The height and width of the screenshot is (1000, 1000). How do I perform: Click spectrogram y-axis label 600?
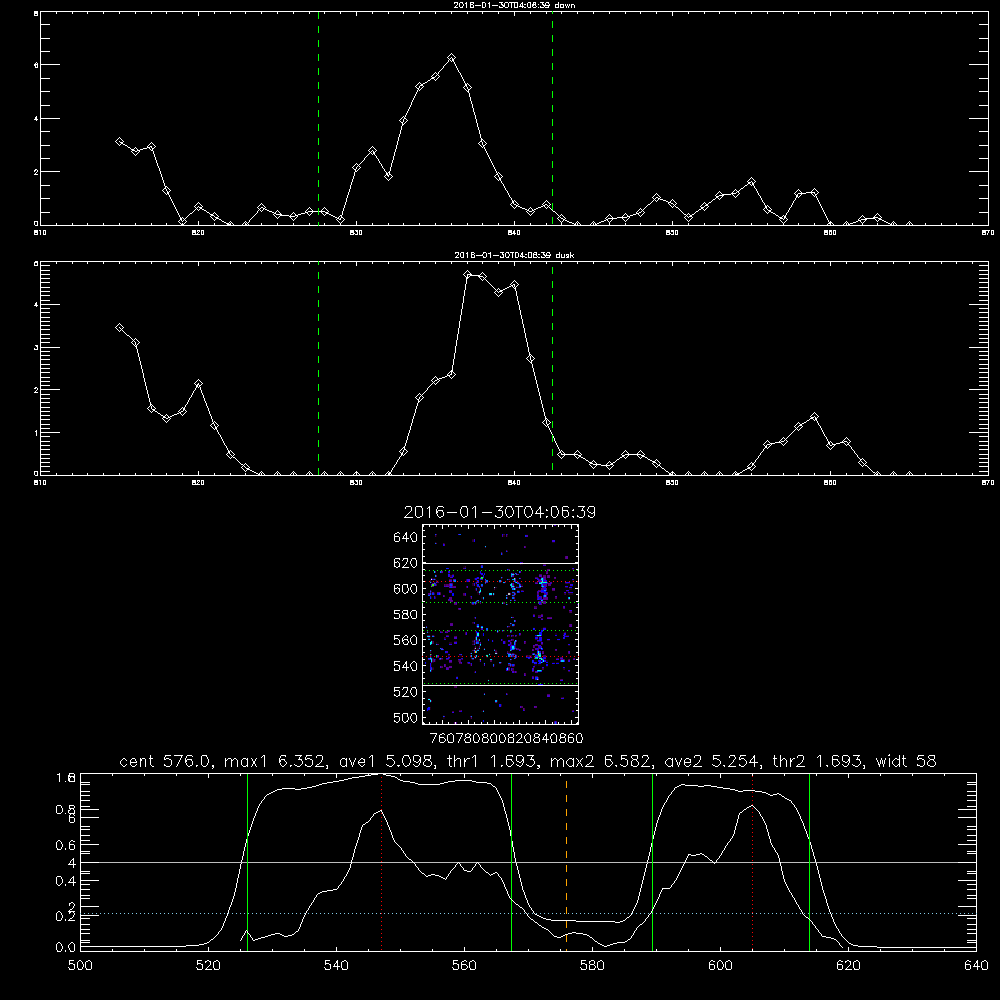pos(406,589)
